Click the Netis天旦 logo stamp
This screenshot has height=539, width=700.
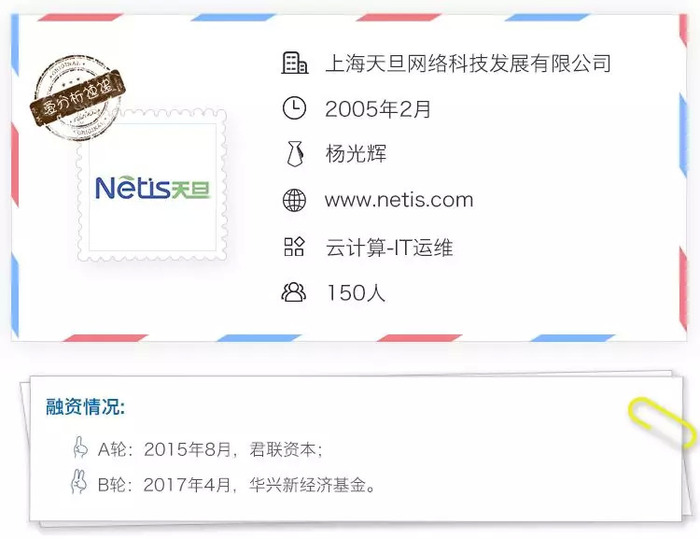(x=152, y=186)
